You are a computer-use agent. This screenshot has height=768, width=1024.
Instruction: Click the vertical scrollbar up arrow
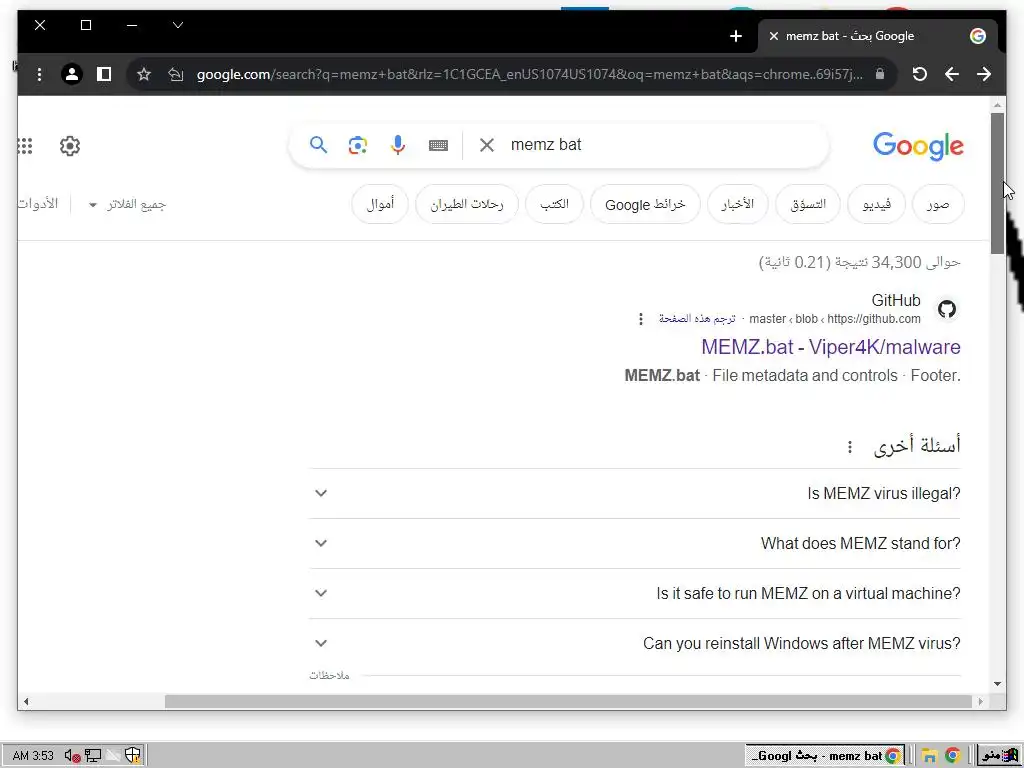997,105
